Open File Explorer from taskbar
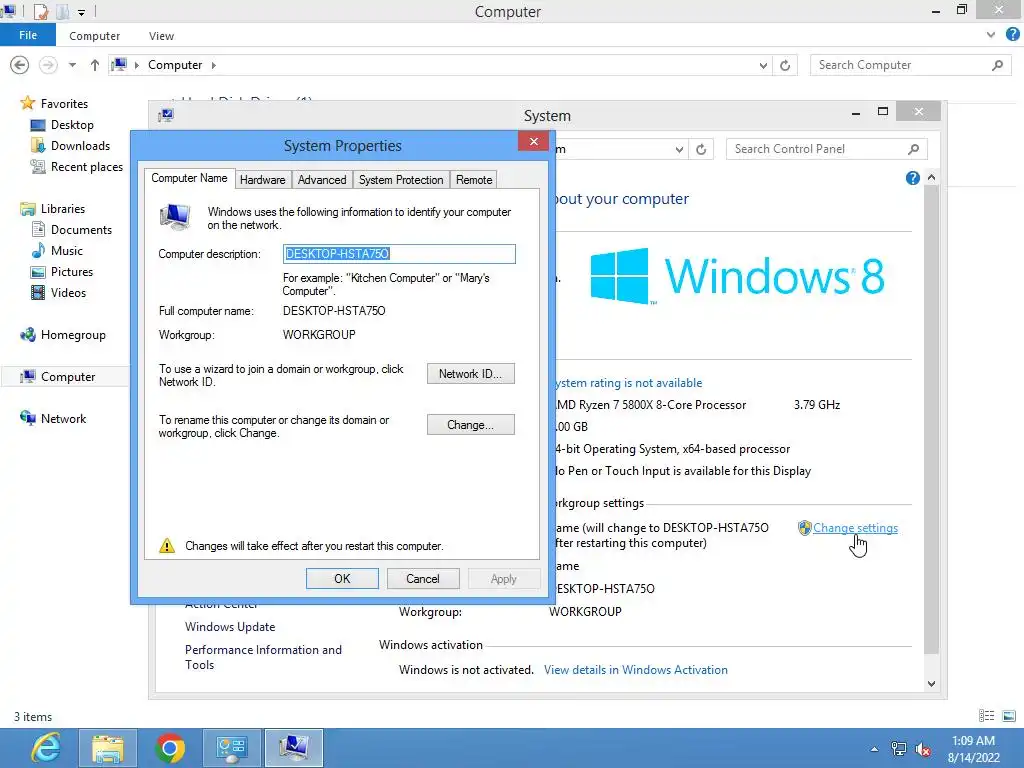 coord(108,748)
